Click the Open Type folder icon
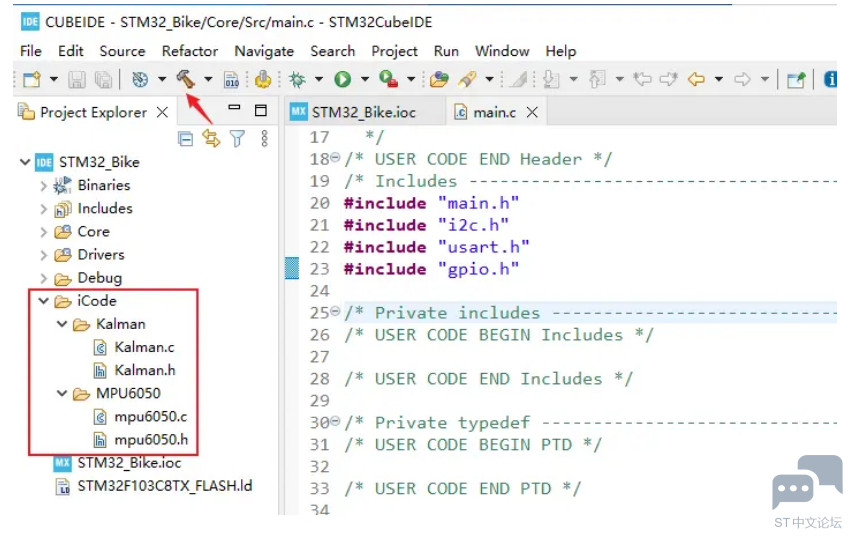 439,79
